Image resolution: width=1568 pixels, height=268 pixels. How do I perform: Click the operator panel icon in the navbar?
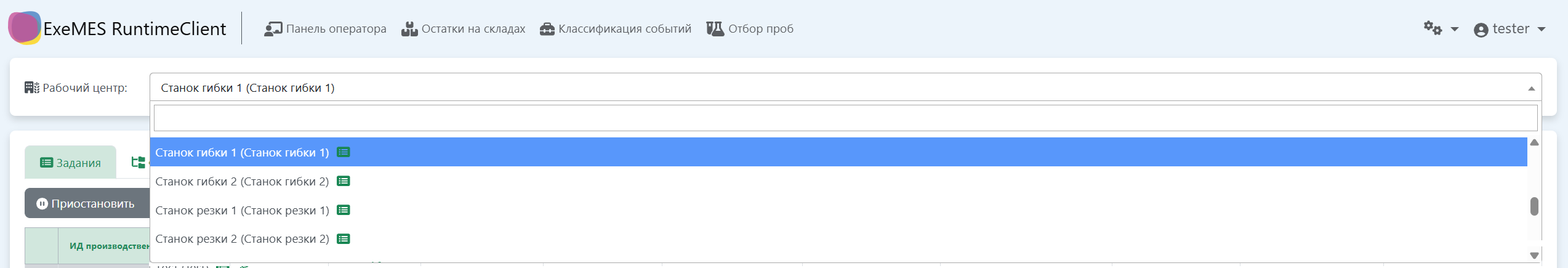pyautogui.click(x=273, y=29)
